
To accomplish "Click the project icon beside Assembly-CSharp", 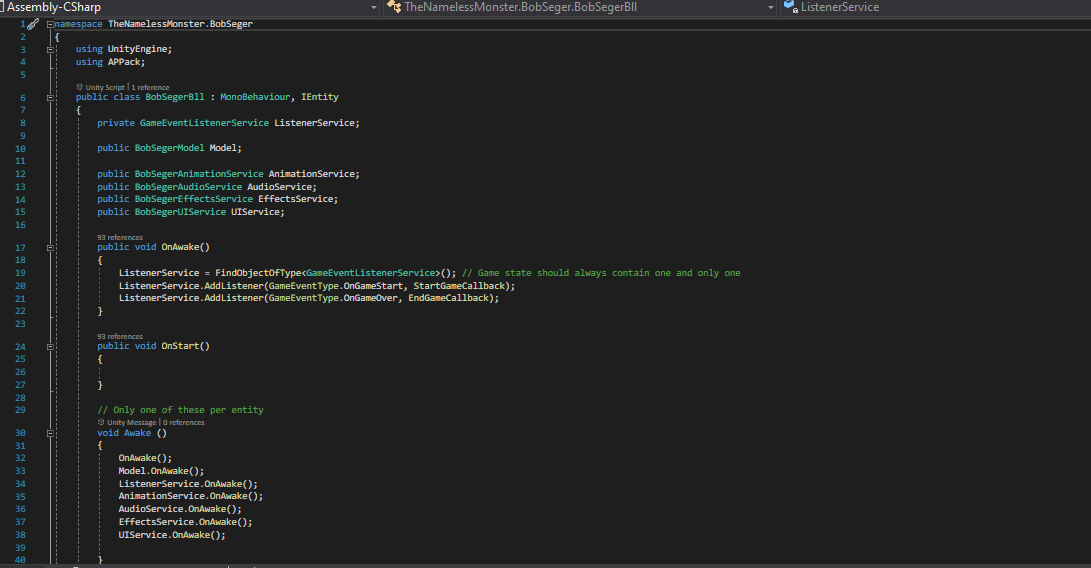I will click(2, 7).
